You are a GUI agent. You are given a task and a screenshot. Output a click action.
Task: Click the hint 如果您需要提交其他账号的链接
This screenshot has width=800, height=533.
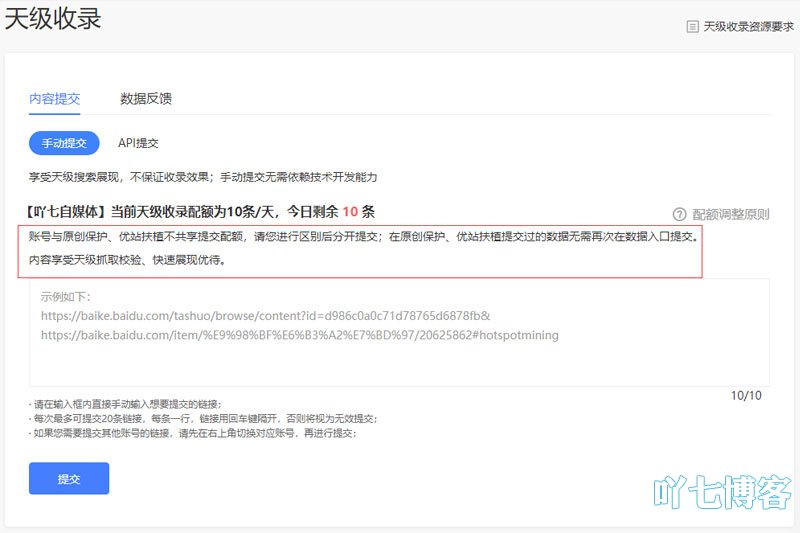click(192, 434)
